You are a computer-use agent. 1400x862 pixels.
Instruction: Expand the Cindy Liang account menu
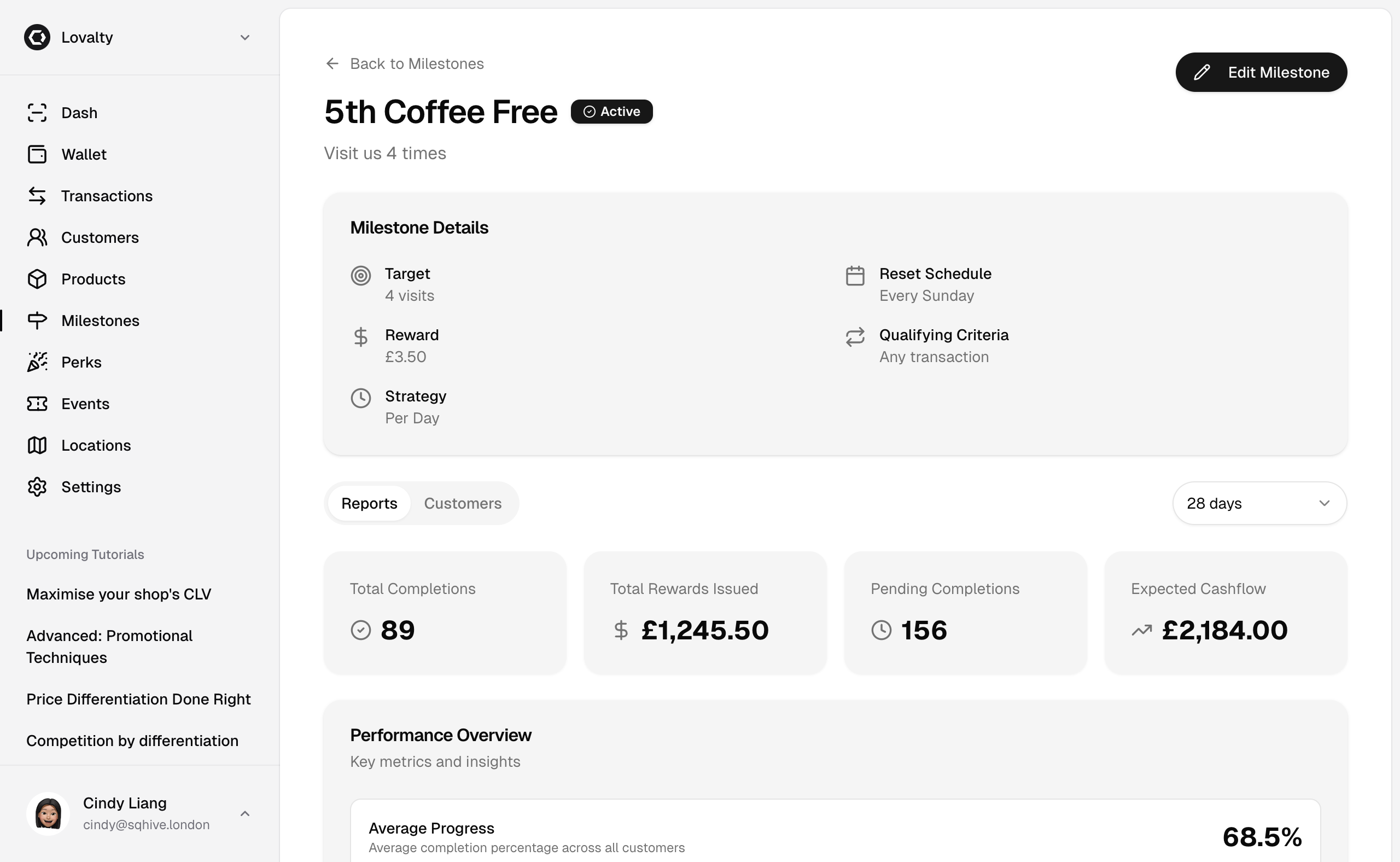point(245,813)
